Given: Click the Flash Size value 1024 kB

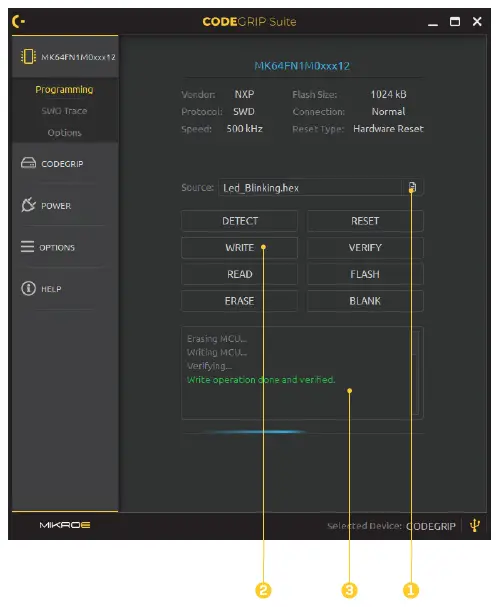Looking at the screenshot, I should click(x=388, y=94).
